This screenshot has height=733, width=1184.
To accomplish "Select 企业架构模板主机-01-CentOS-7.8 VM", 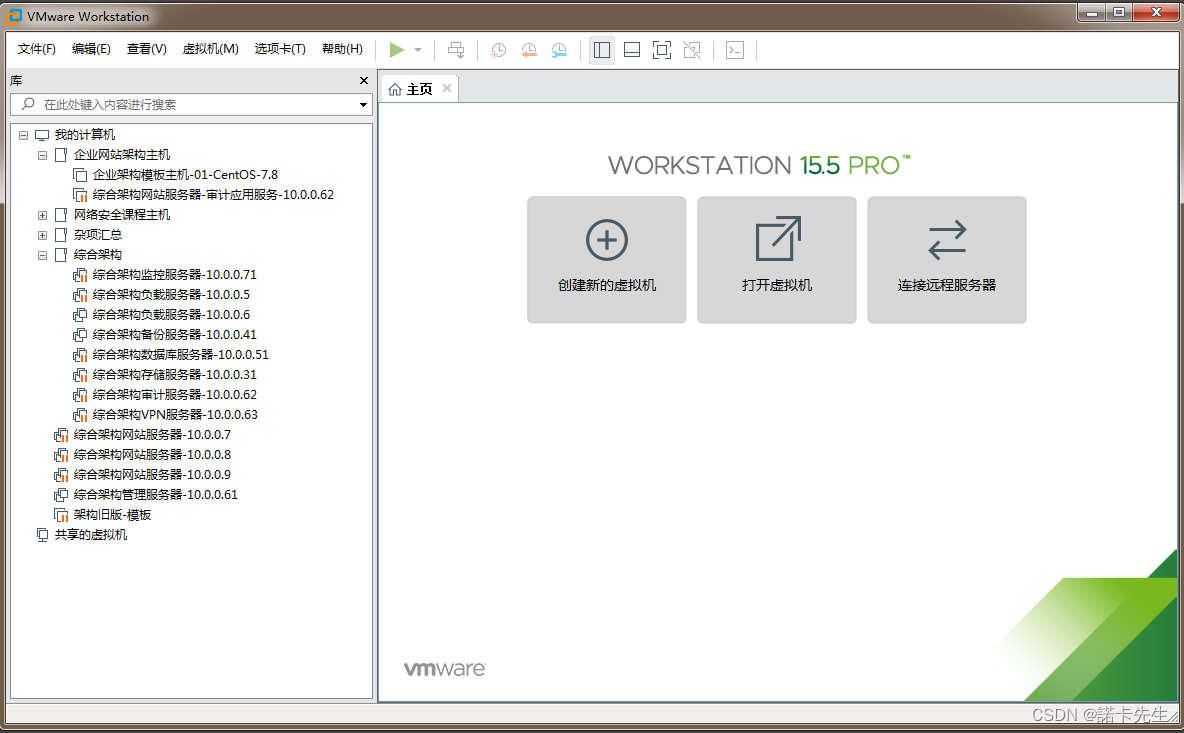I will point(185,175).
